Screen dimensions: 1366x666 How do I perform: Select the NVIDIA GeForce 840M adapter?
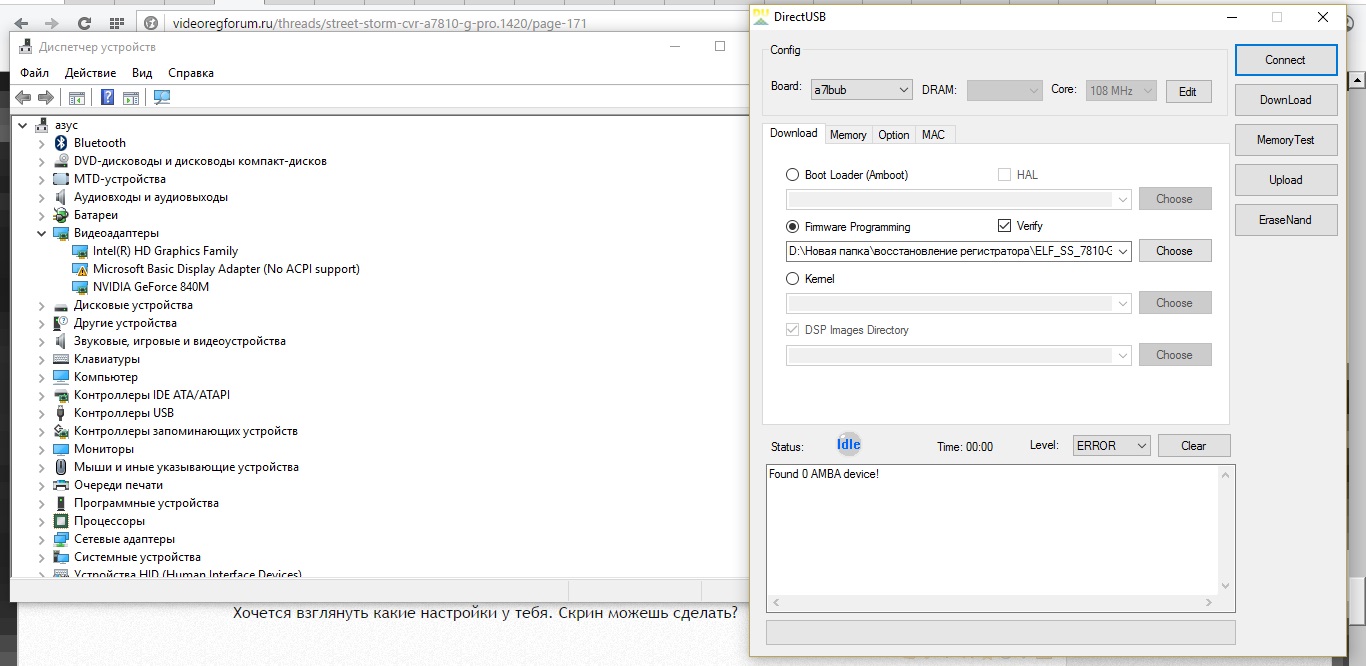[150, 287]
